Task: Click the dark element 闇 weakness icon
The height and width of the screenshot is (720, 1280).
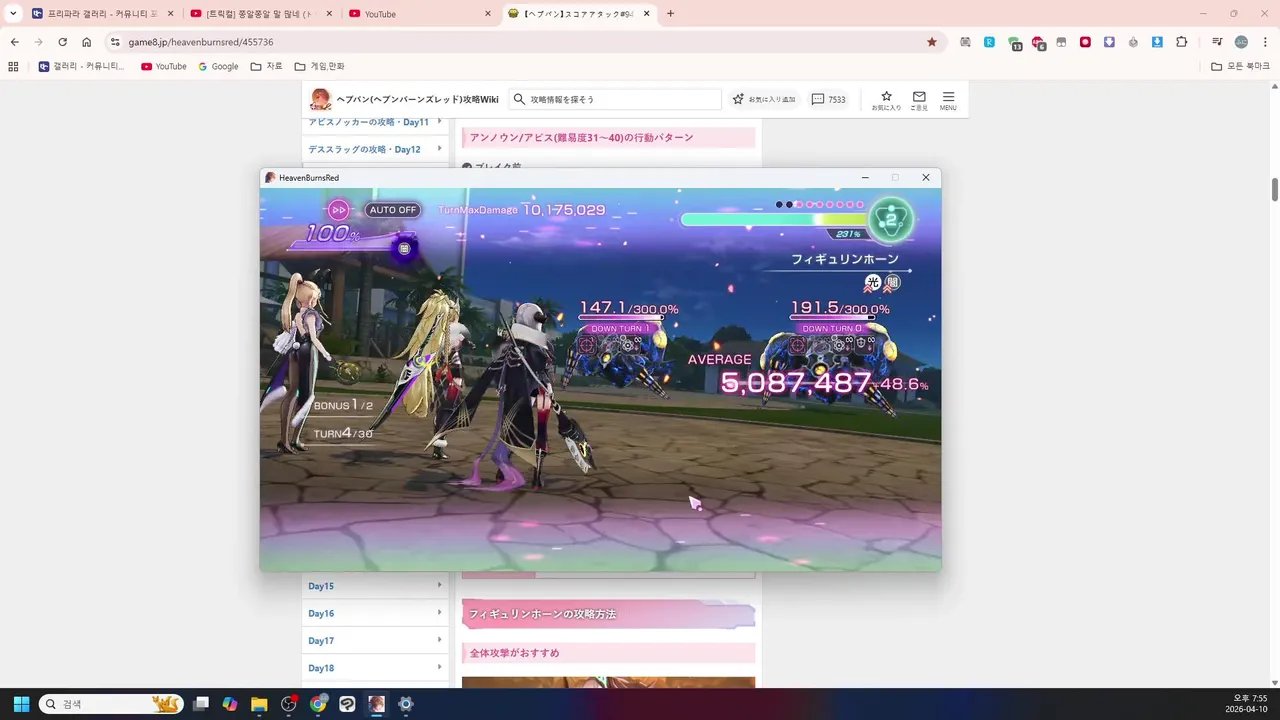Action: coord(892,283)
